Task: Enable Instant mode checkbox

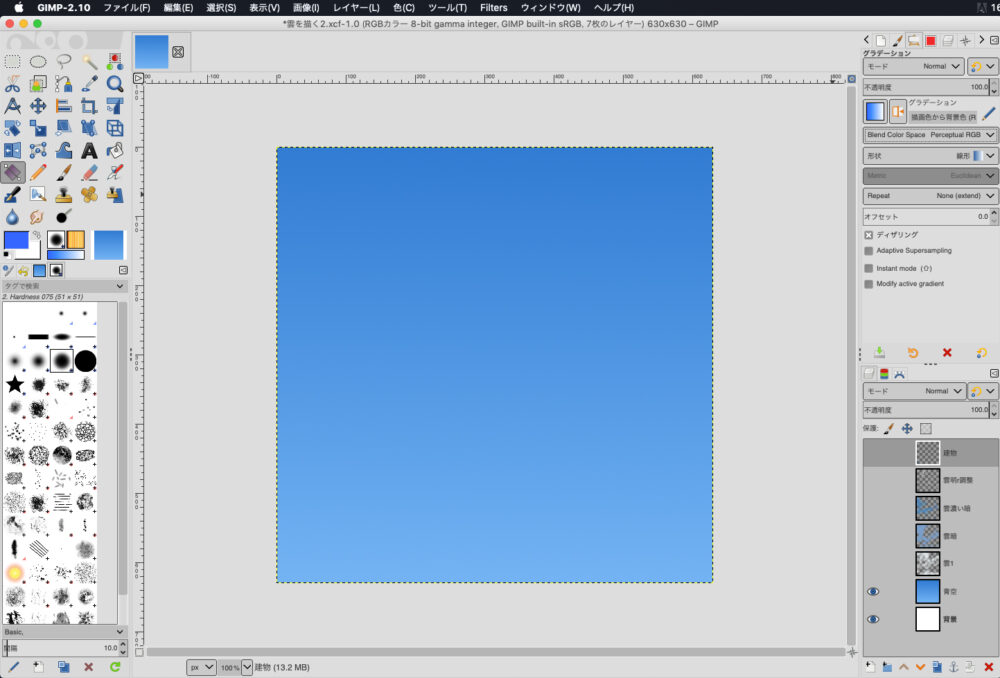Action: [x=869, y=268]
